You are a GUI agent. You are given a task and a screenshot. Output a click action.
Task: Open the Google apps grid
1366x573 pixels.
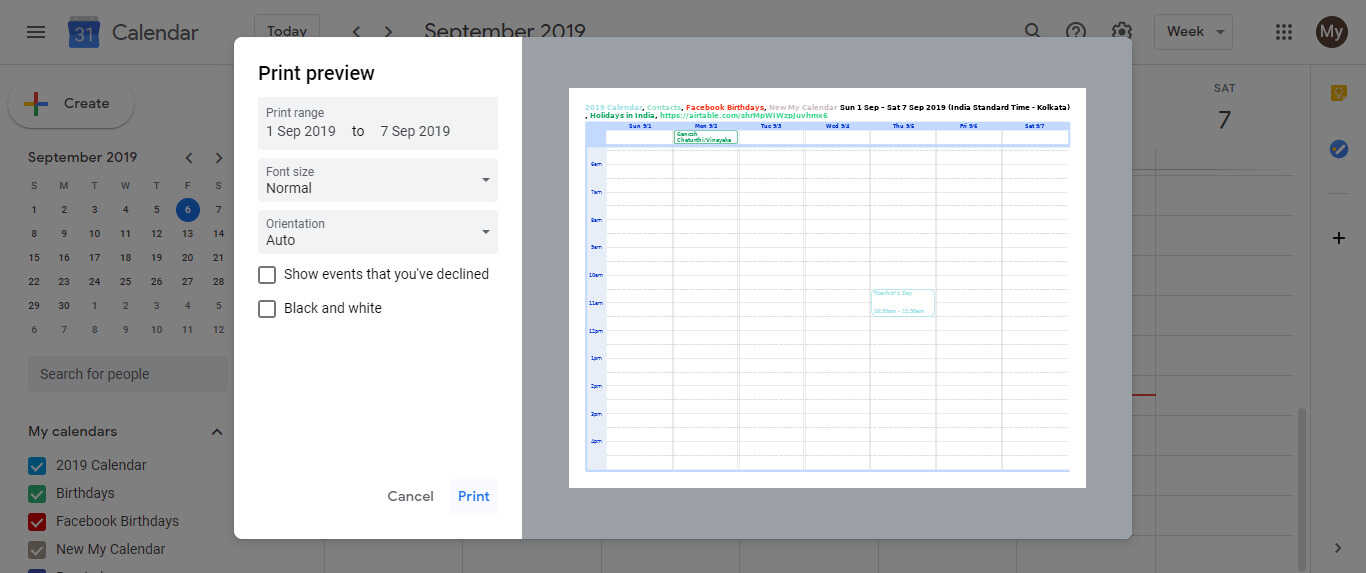tap(1284, 32)
